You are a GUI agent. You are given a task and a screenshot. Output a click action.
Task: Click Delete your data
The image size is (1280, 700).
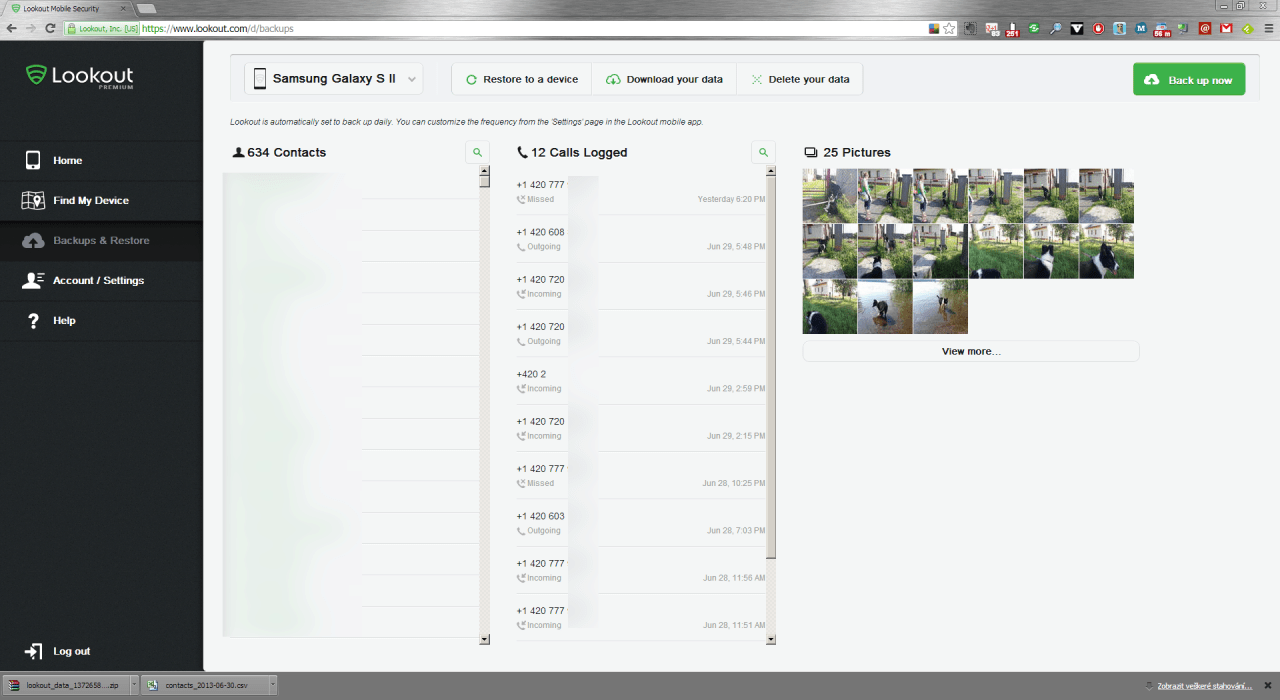click(800, 79)
